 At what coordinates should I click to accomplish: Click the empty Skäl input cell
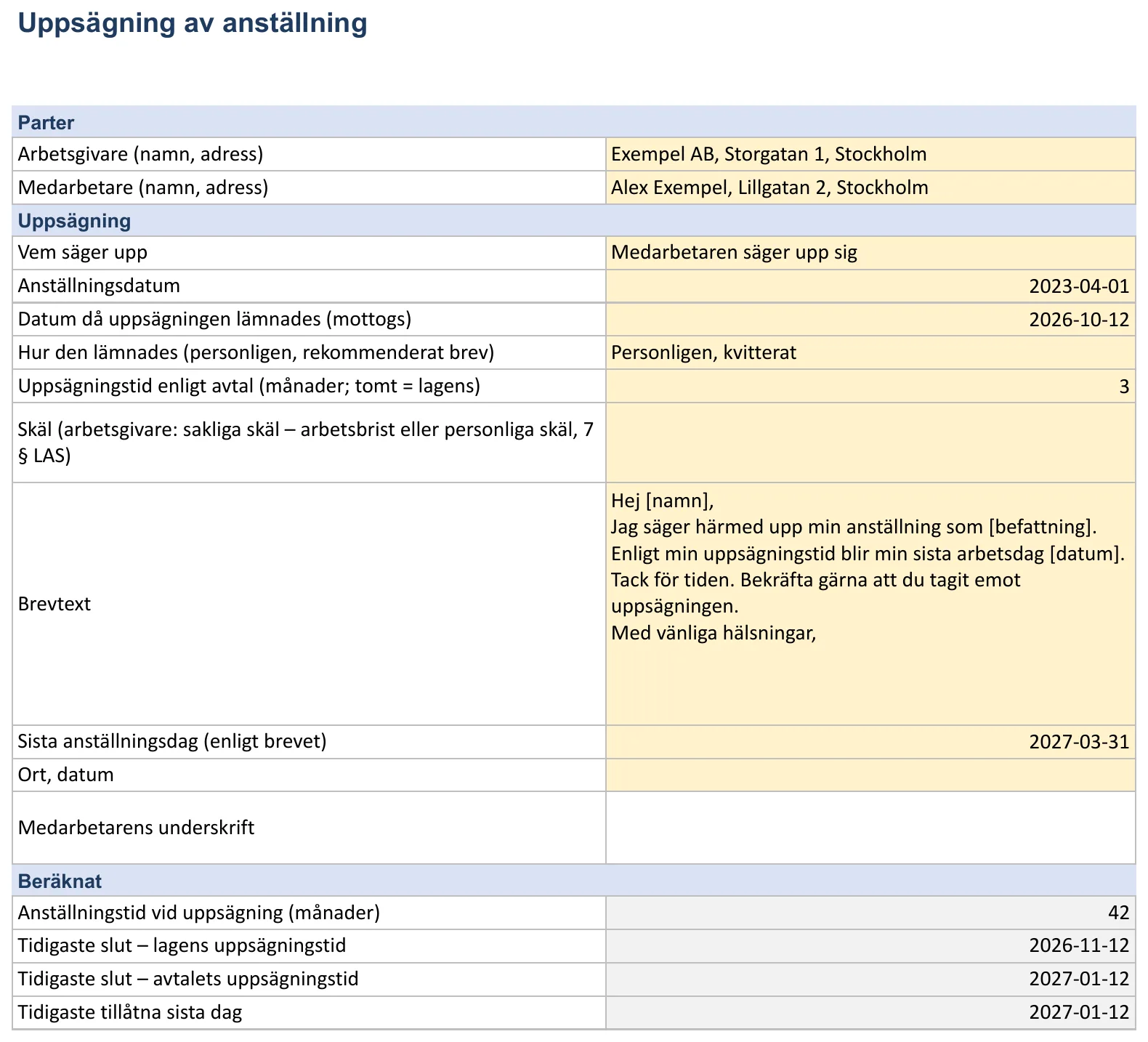click(870, 443)
